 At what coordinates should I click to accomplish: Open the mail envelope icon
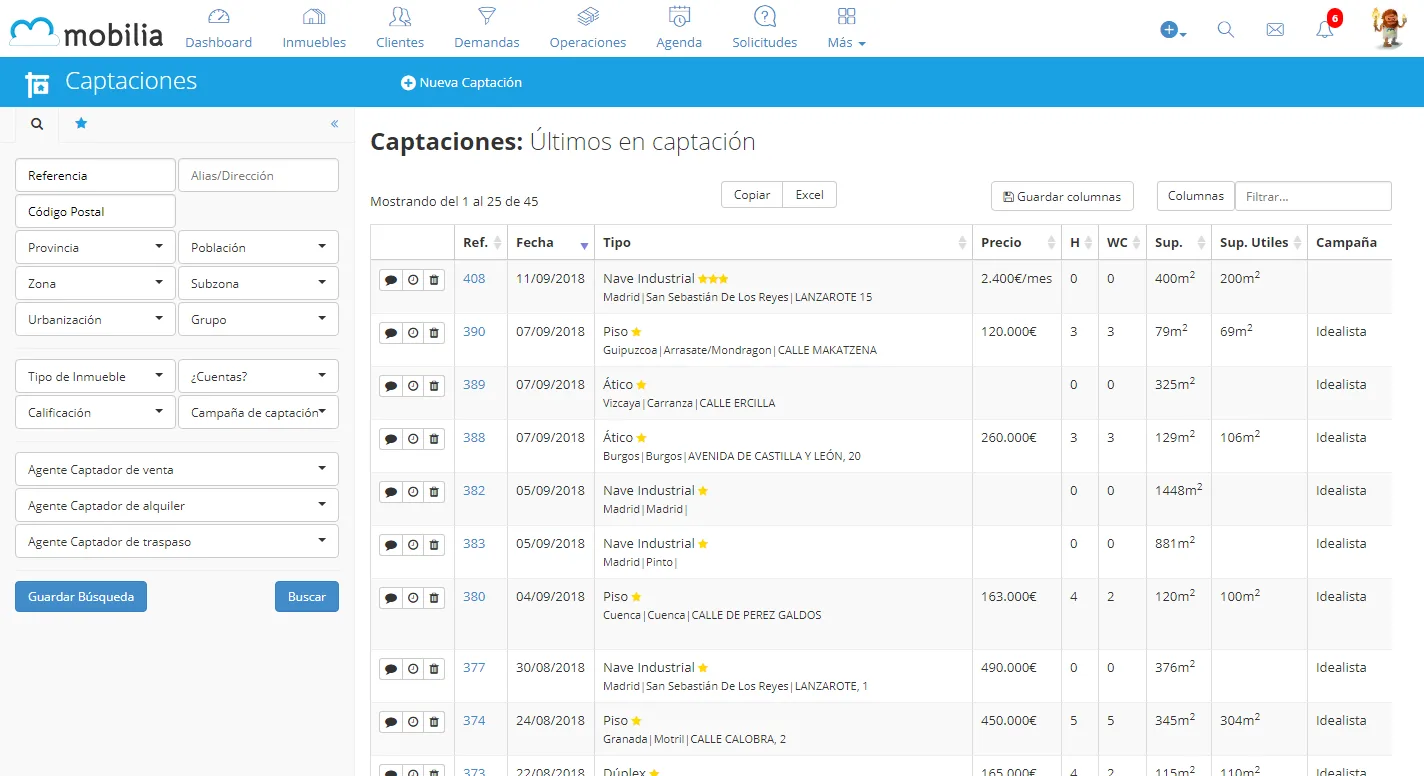click(1275, 30)
